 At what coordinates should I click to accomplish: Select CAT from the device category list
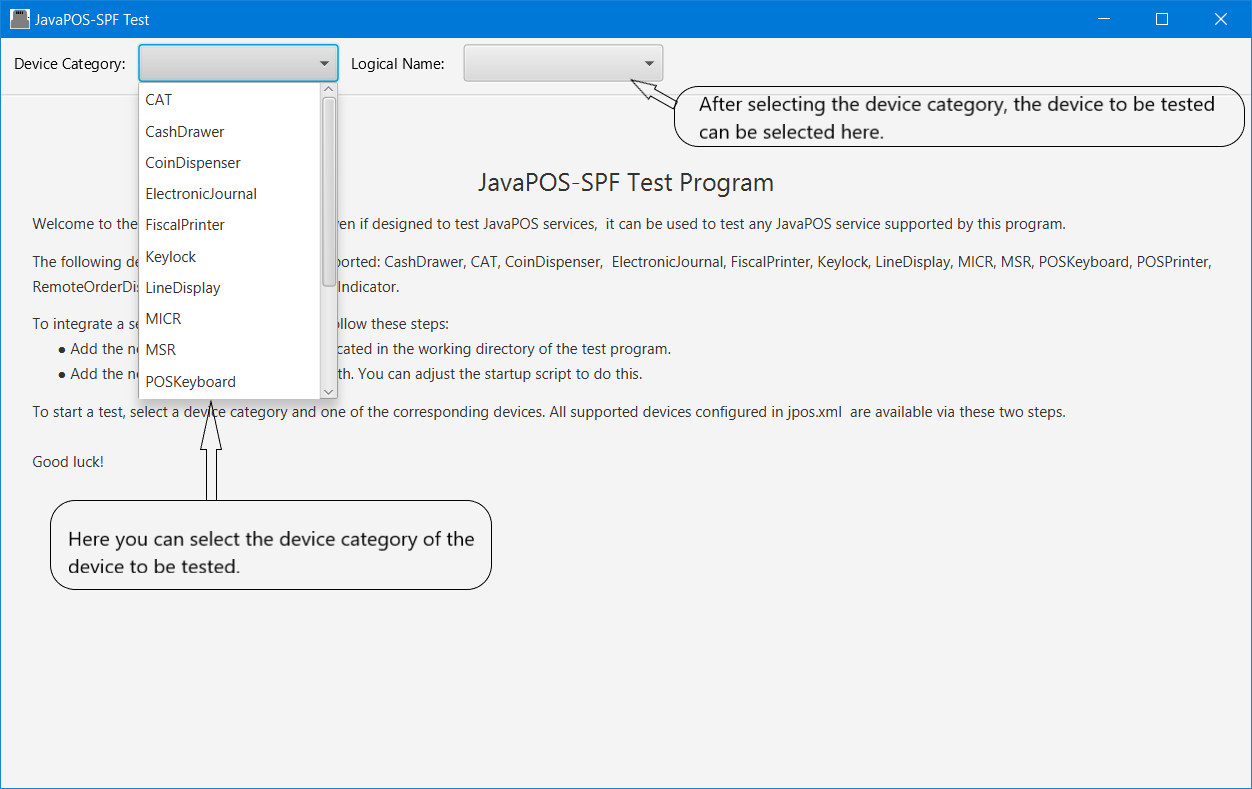click(x=159, y=100)
